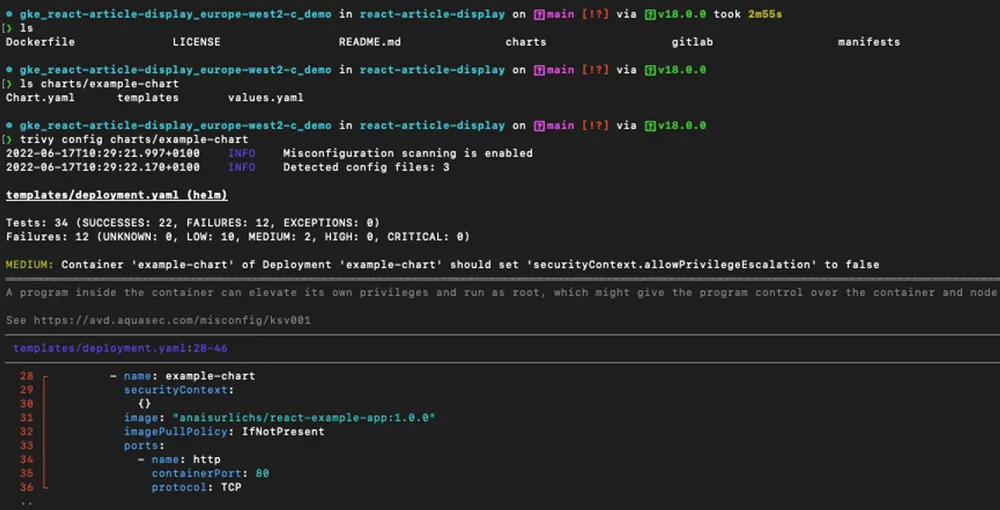The height and width of the screenshot is (510, 1000).
Task: Click the image 'anaisurlichs/react-example-app:1.0.0' string
Action: [304, 418]
